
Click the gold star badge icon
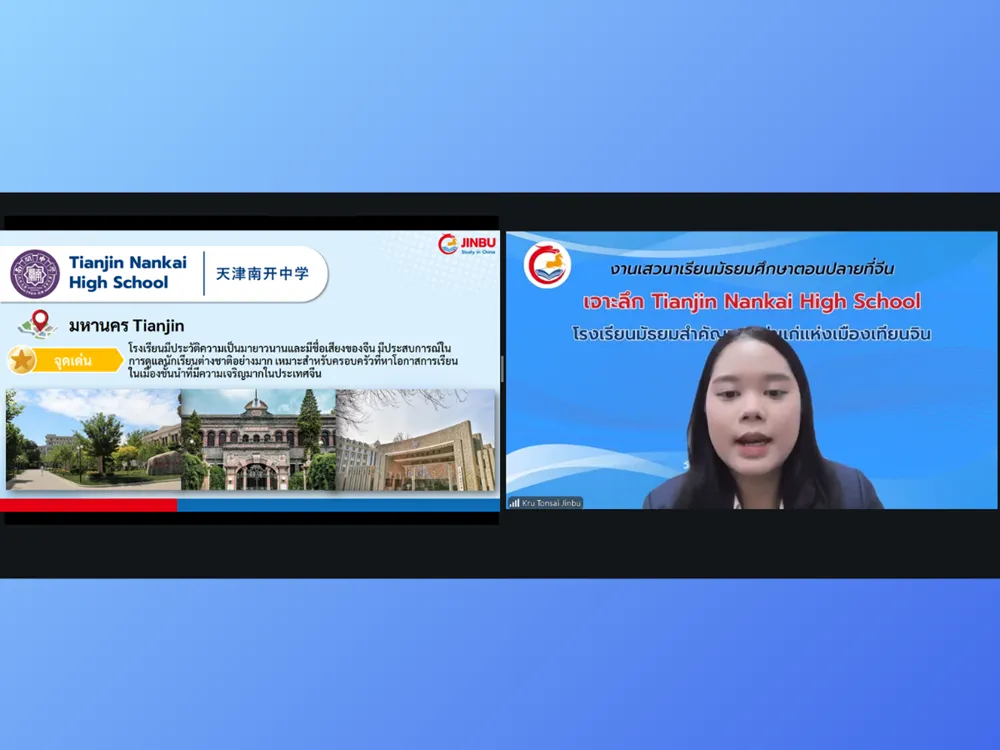(x=22, y=360)
